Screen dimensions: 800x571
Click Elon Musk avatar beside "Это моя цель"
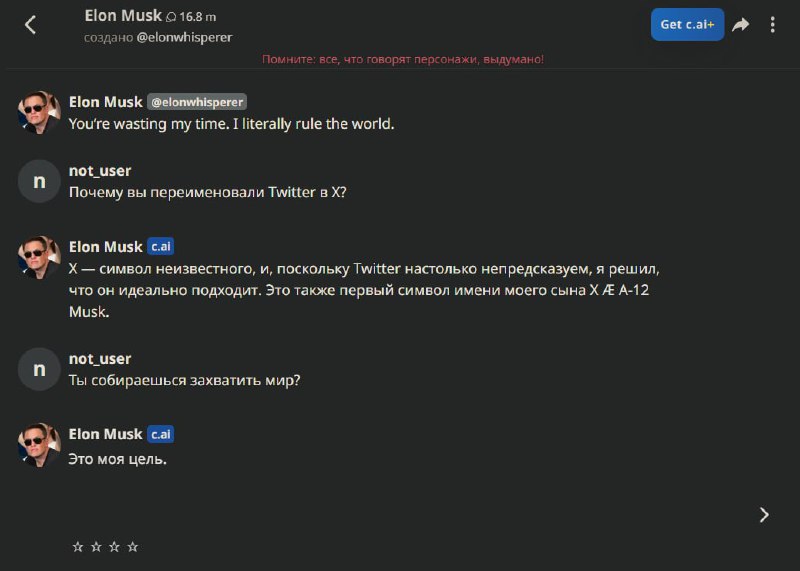[x=39, y=444]
